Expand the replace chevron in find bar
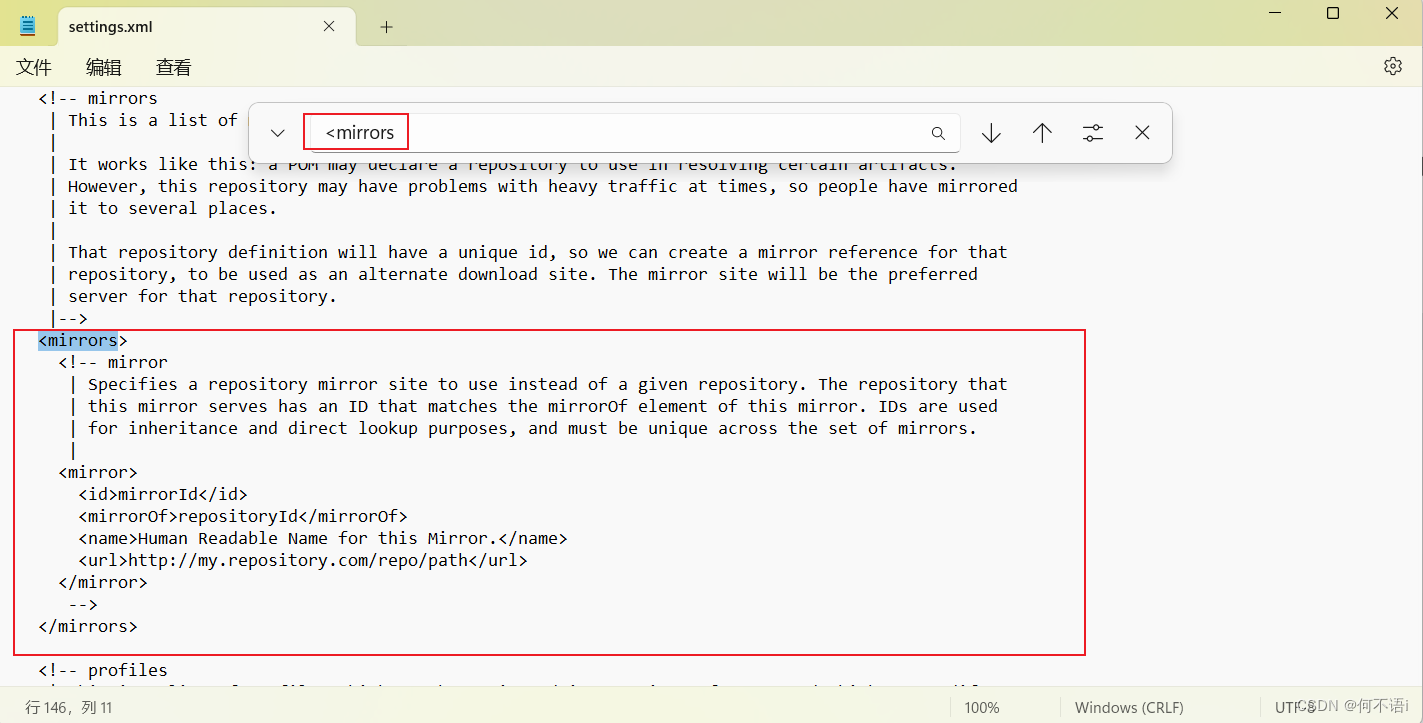Image resolution: width=1423 pixels, height=723 pixels. pyautogui.click(x=278, y=133)
